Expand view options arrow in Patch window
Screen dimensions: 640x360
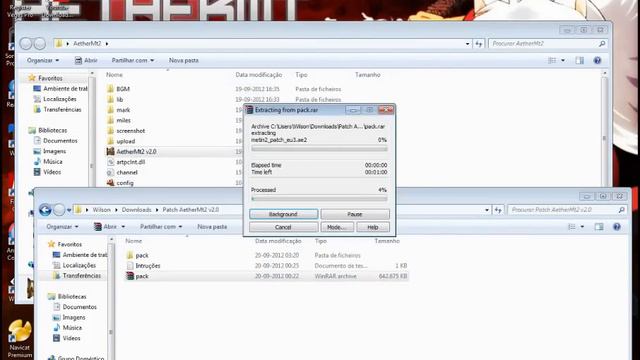tap(582, 227)
